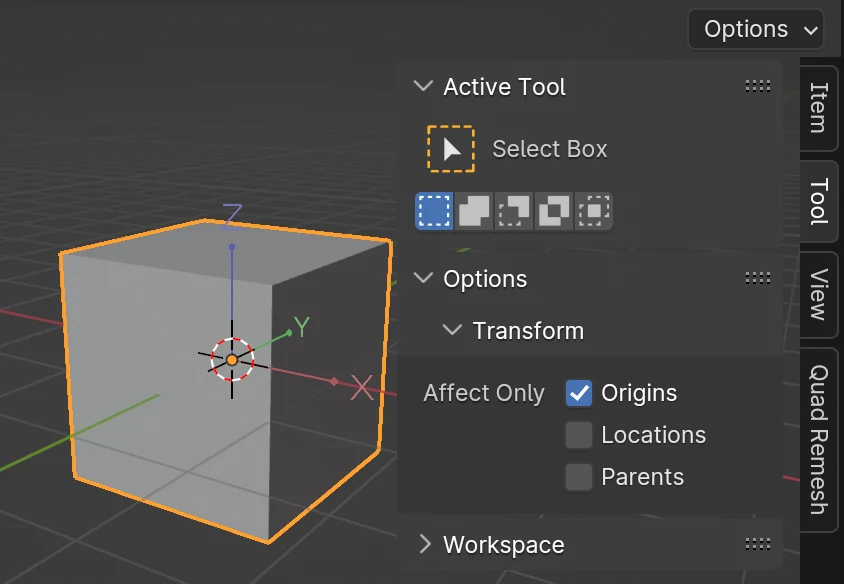Viewport: 844px width, 584px height.
Task: Open the Options dropdown in header
Action: 756,29
